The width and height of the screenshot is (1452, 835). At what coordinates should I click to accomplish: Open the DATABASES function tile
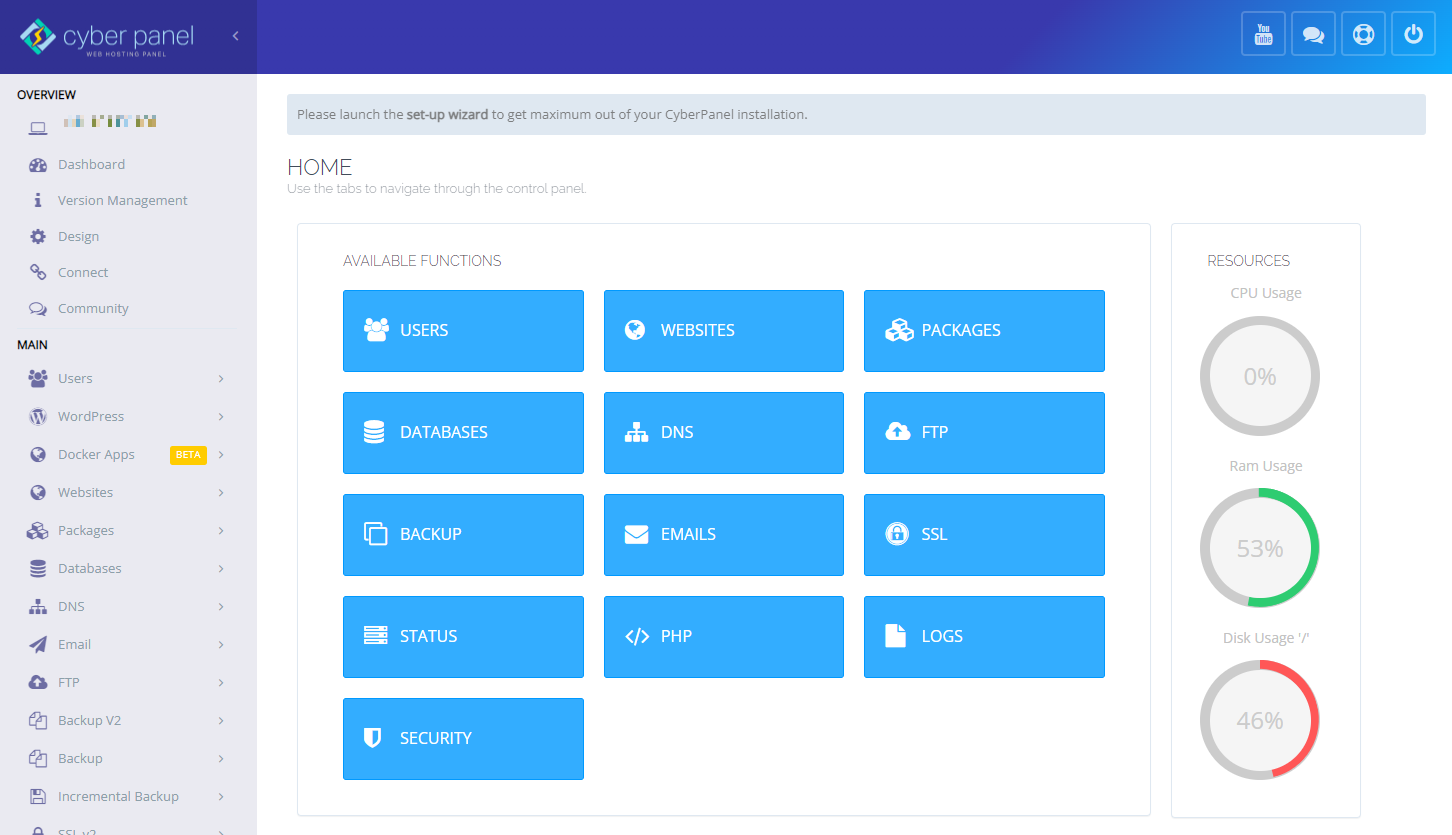pos(463,433)
